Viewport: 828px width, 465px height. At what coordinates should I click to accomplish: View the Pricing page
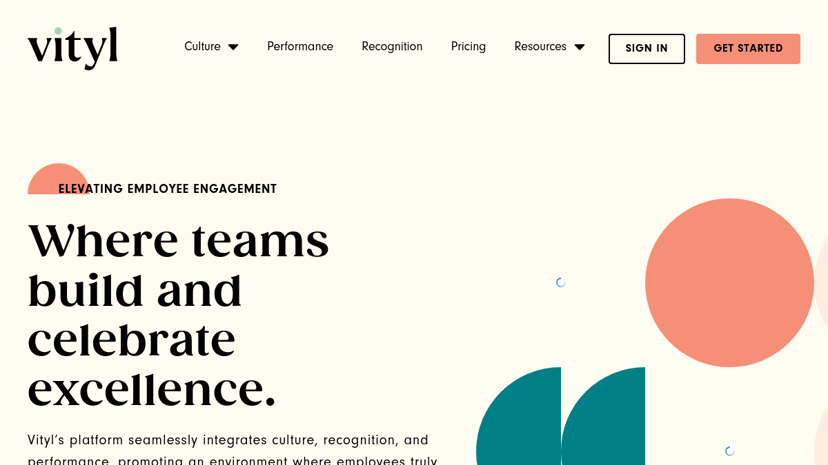[468, 46]
